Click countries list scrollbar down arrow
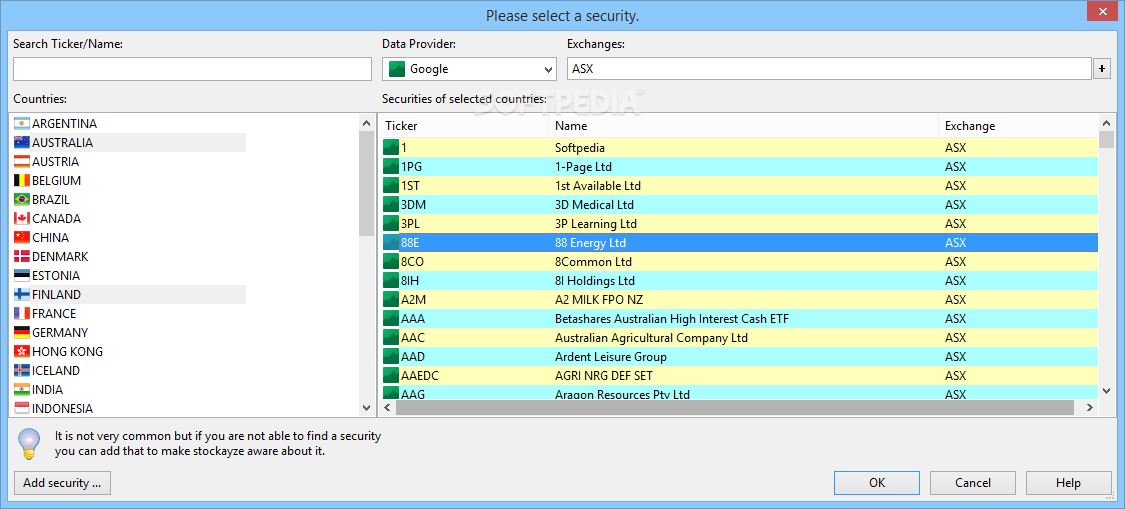Viewport: 1125px width, 509px height. click(x=367, y=408)
